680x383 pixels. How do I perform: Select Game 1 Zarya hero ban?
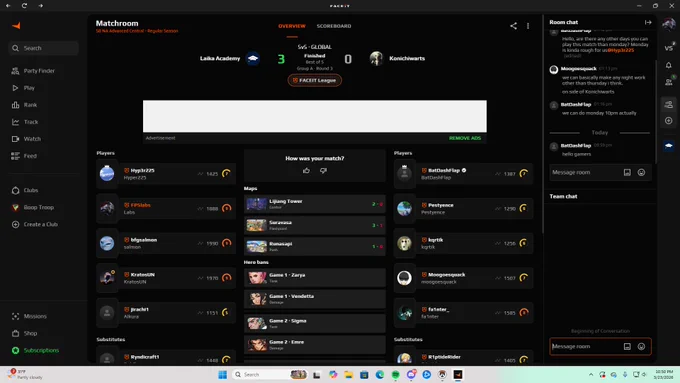(315, 278)
